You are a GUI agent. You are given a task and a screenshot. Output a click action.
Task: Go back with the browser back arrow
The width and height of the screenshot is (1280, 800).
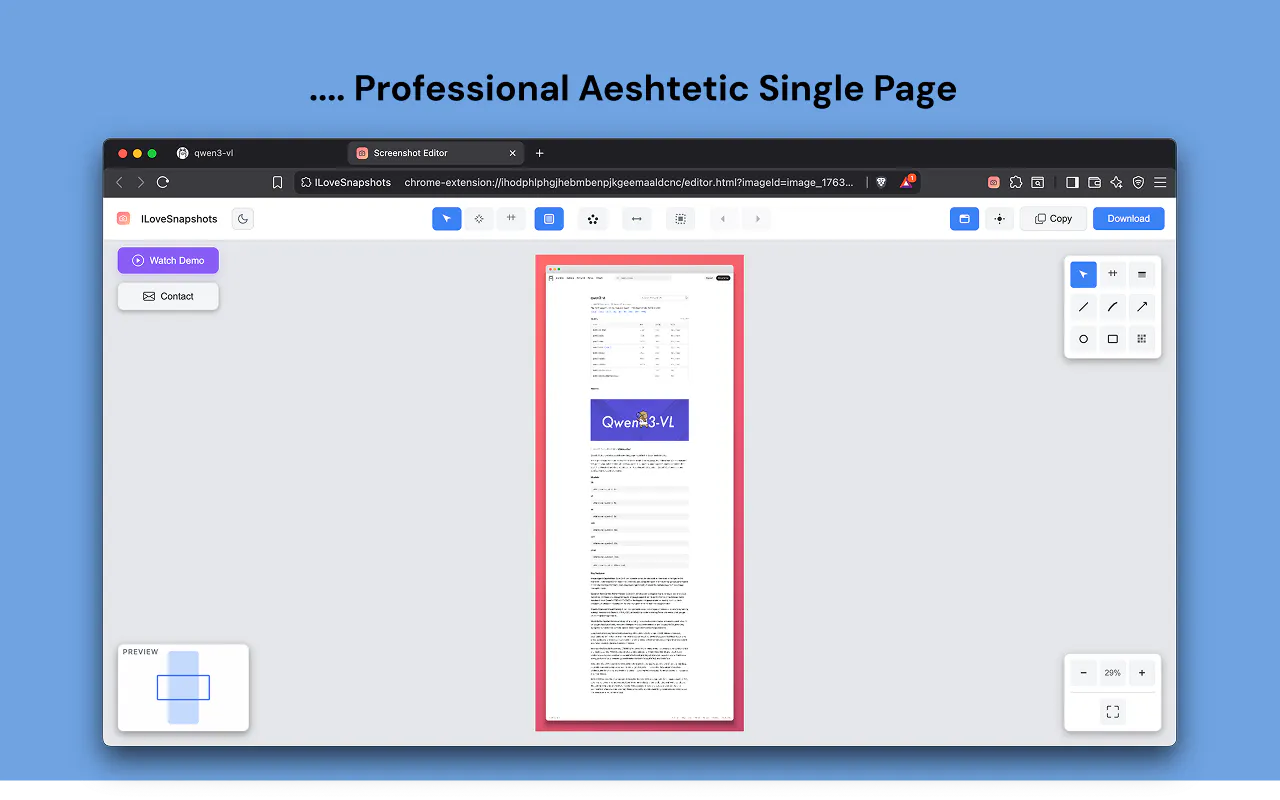[120, 182]
